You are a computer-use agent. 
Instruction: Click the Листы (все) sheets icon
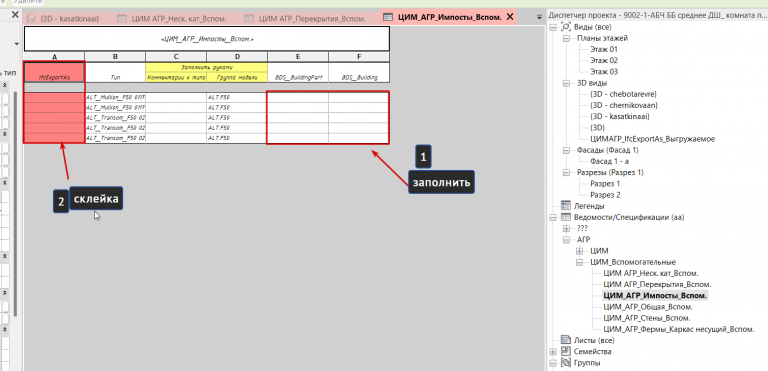tap(566, 340)
